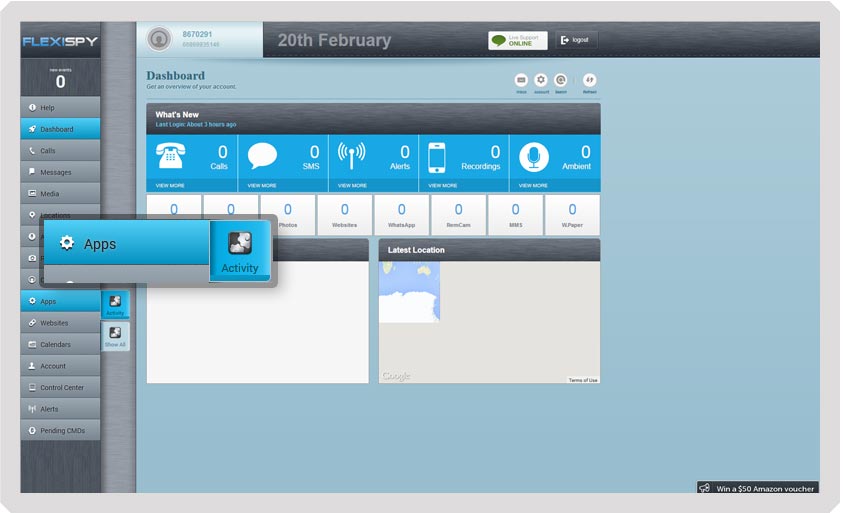Select Dashboard in the sidebar
This screenshot has width=843, height=513.
(x=60, y=129)
